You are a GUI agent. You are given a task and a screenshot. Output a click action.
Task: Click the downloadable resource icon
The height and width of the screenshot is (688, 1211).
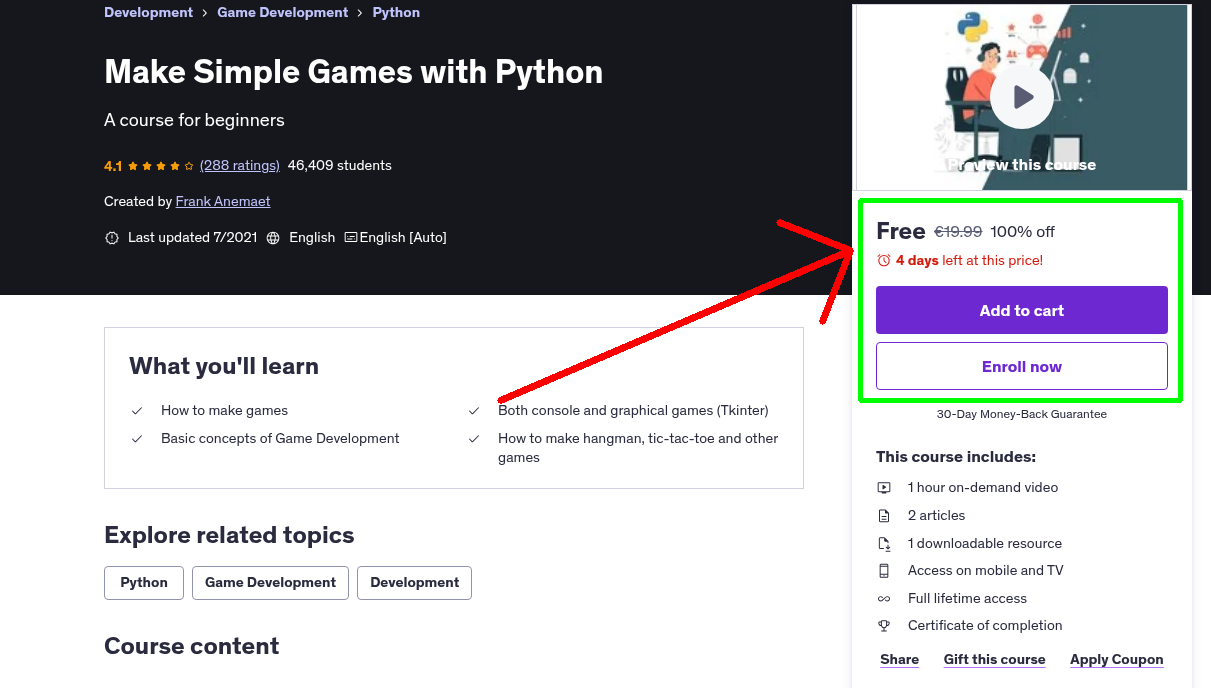[x=884, y=544]
